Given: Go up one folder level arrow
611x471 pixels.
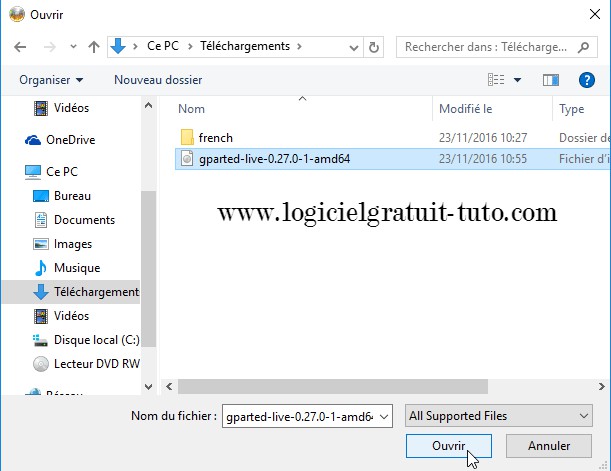Looking at the screenshot, I should [94, 47].
